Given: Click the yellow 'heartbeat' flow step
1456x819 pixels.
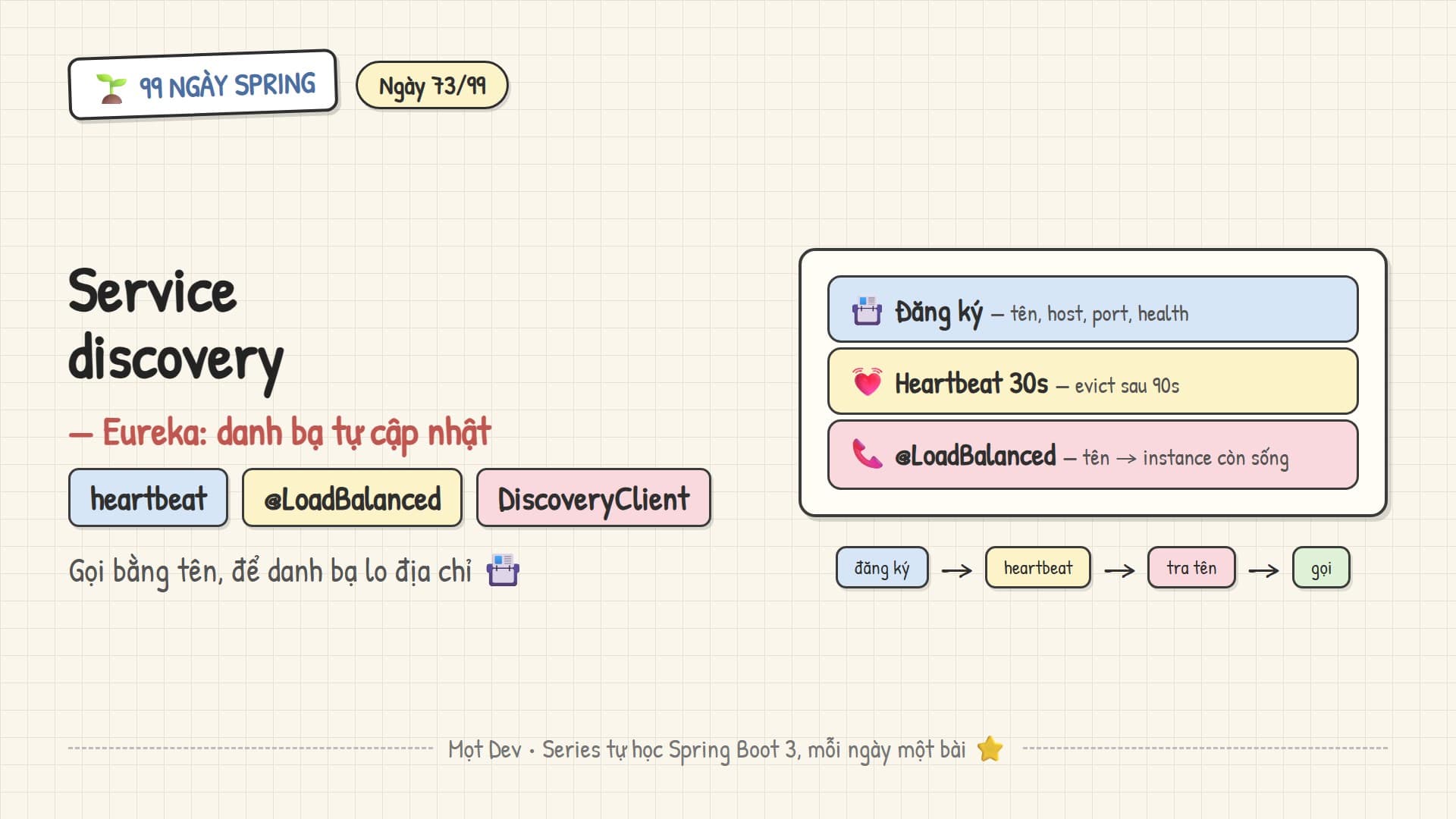Looking at the screenshot, I should [1038, 568].
